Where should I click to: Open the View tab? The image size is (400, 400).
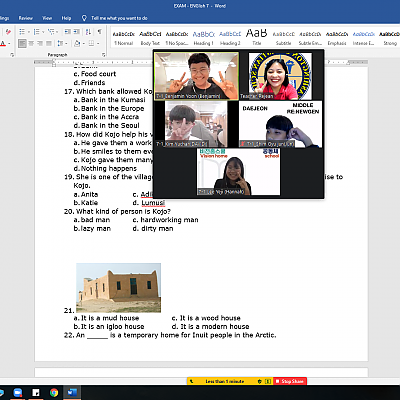[47, 18]
